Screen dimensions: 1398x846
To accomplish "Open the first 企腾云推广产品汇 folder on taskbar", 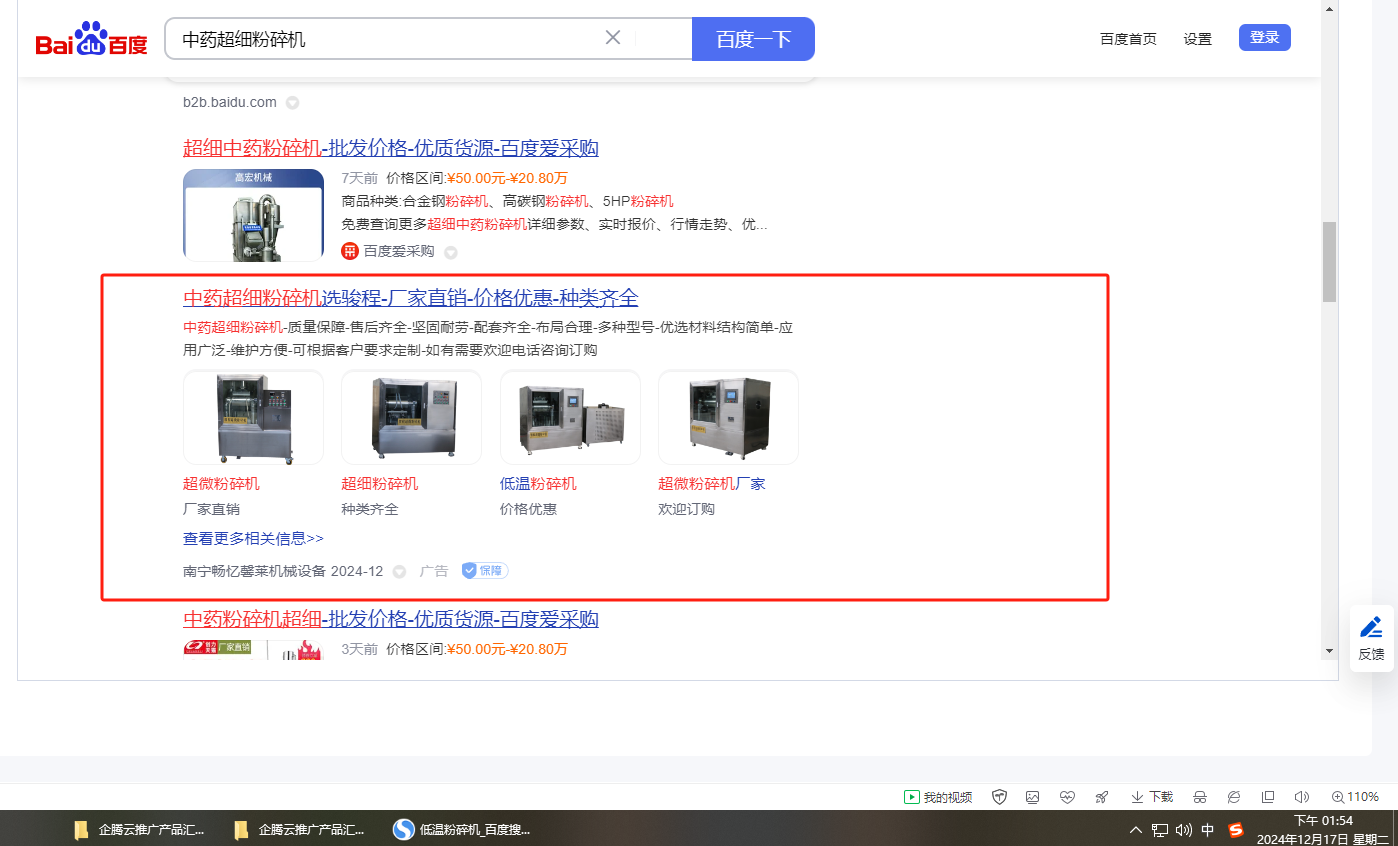I will 139,829.
